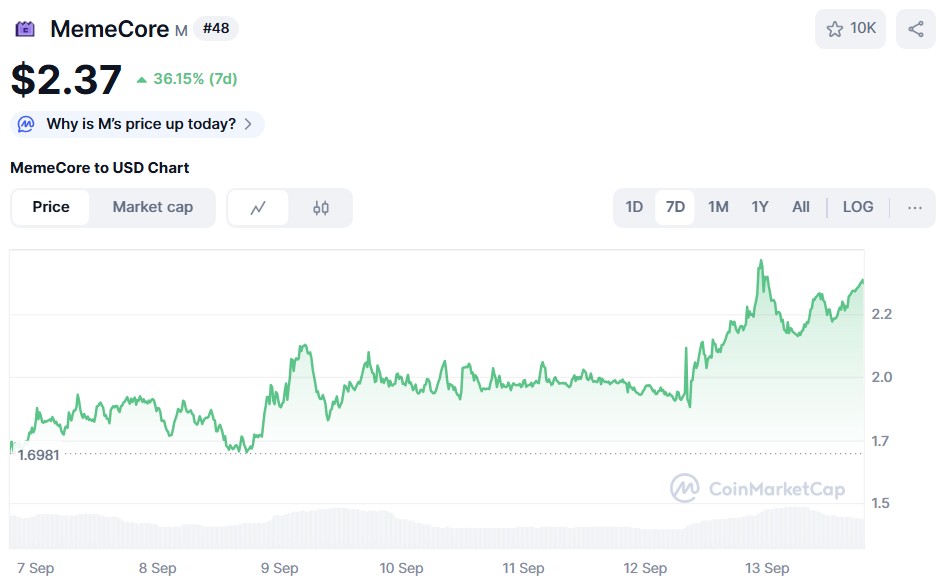The height and width of the screenshot is (582, 948).
Task: Click the 36.15% (7d) change indicator
Action: click(197, 79)
